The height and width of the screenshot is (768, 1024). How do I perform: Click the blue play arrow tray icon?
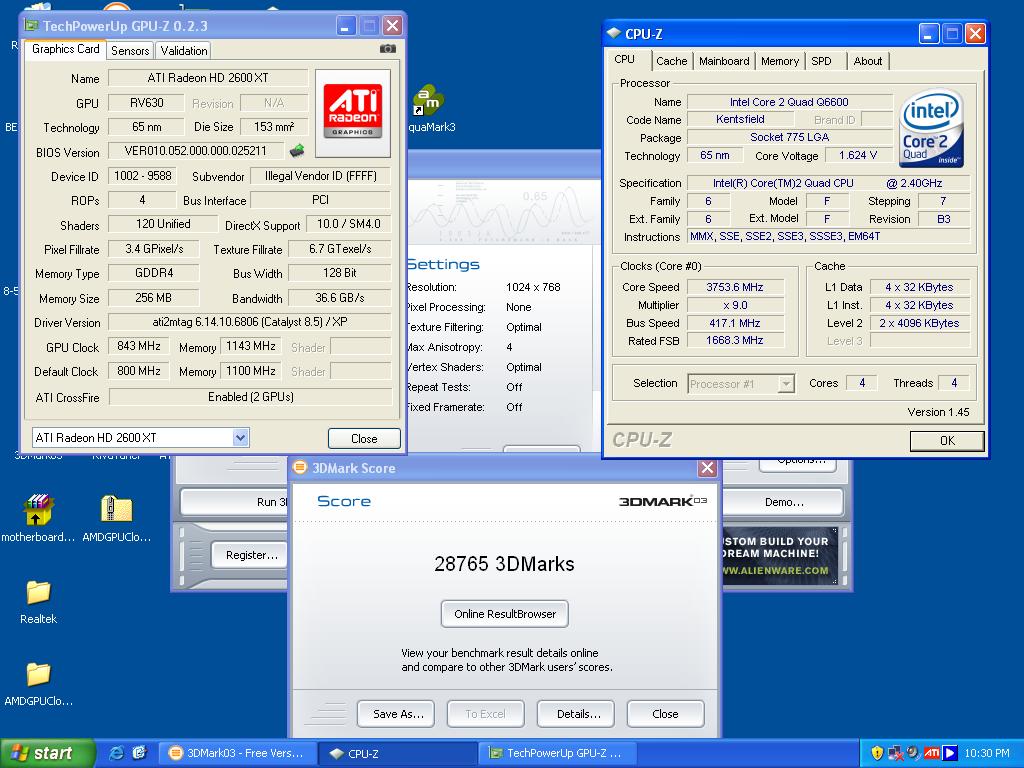(950, 753)
